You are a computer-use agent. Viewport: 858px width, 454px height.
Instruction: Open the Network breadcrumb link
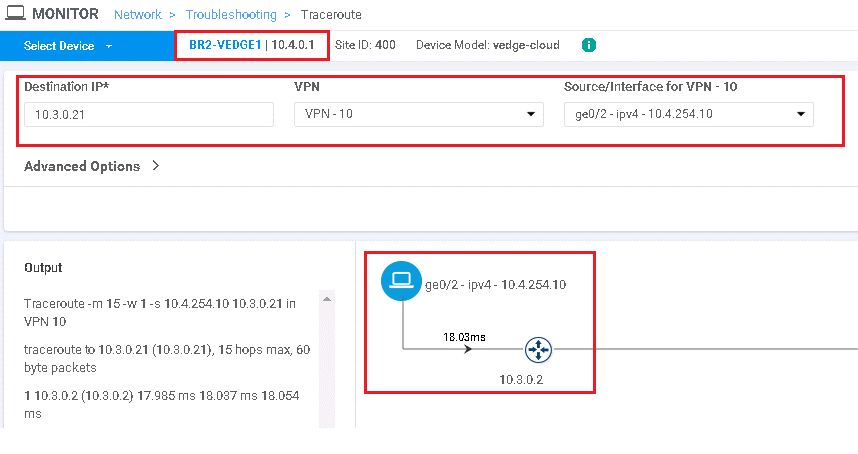click(x=137, y=15)
